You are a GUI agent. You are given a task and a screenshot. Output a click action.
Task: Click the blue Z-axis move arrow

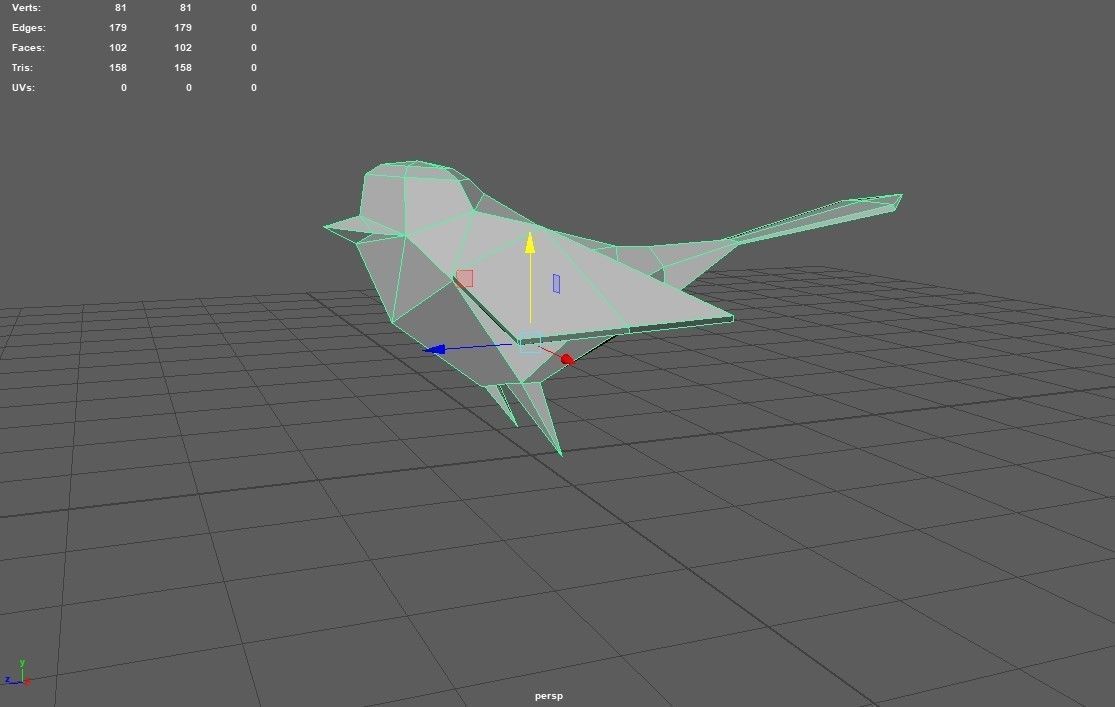click(434, 349)
